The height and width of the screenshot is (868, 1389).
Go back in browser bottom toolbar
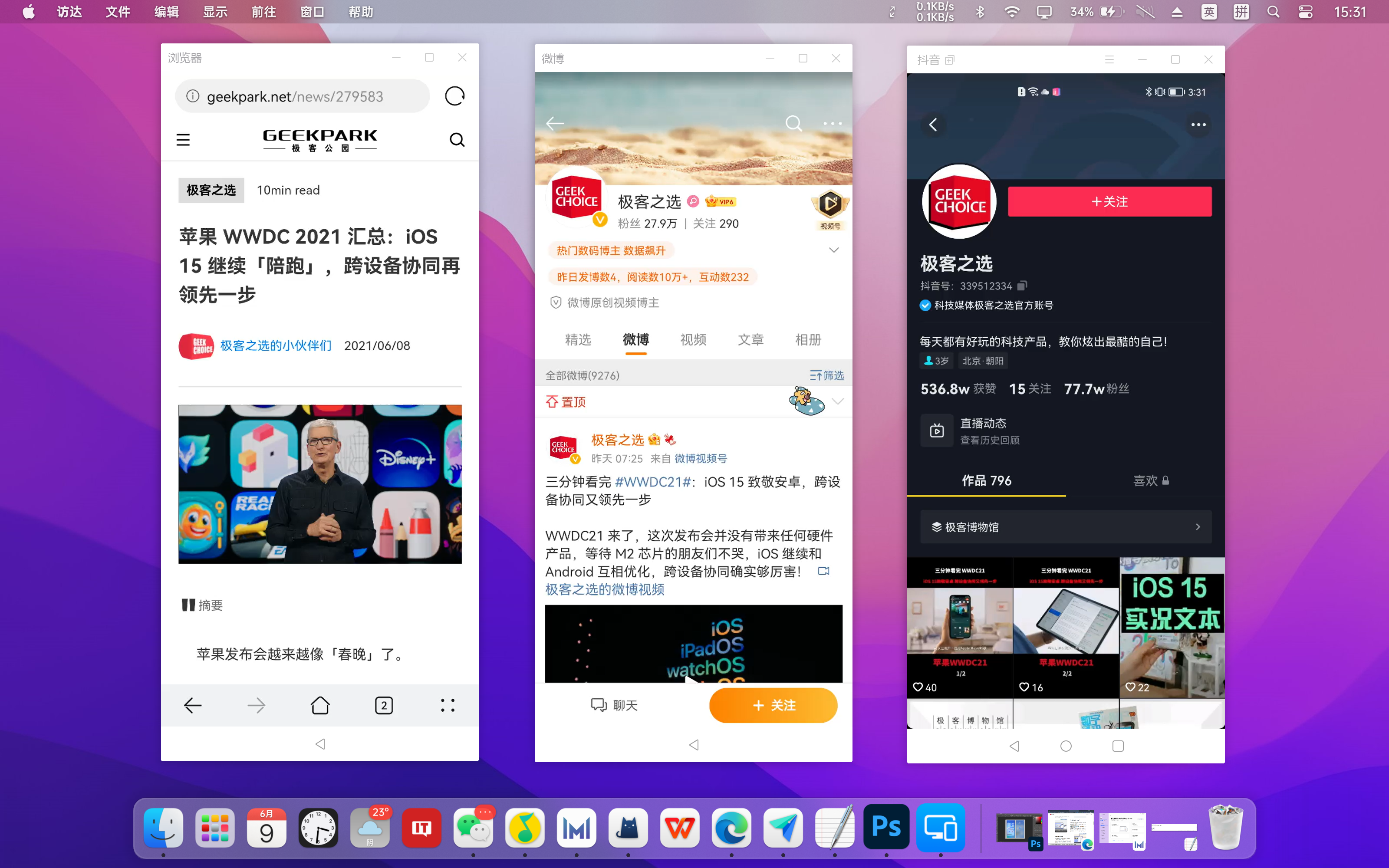(193, 705)
